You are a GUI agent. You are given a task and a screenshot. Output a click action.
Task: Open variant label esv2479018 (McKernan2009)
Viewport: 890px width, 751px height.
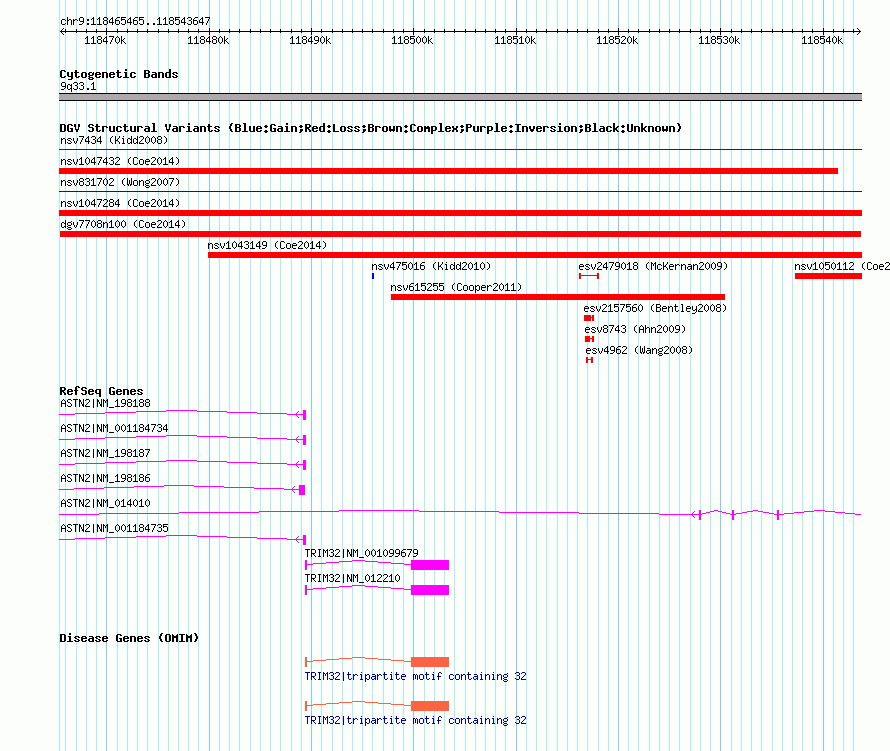click(x=653, y=266)
